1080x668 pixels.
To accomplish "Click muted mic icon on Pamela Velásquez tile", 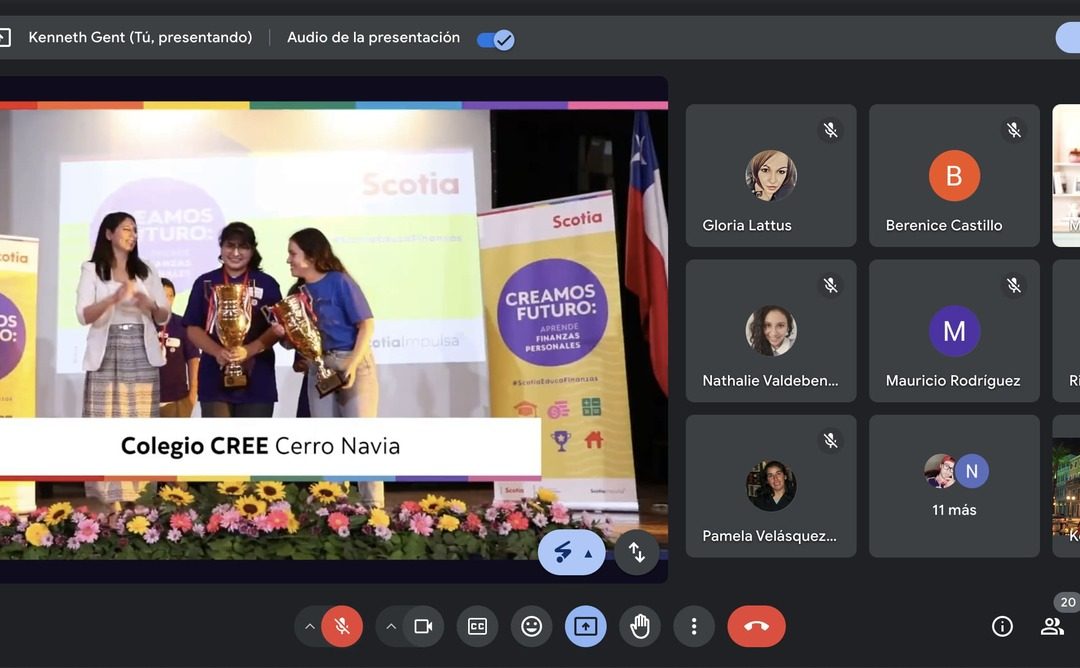I will pyautogui.click(x=831, y=441).
